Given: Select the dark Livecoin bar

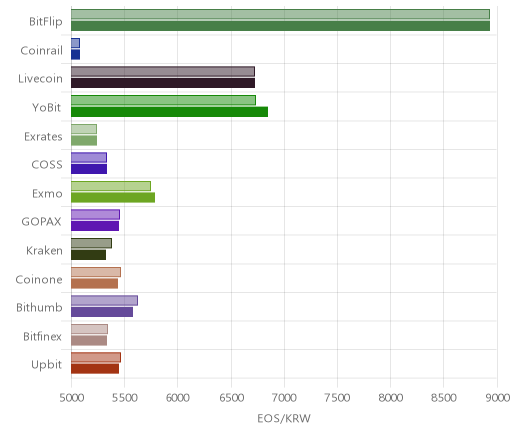Looking at the screenshot, I should click(x=163, y=83).
